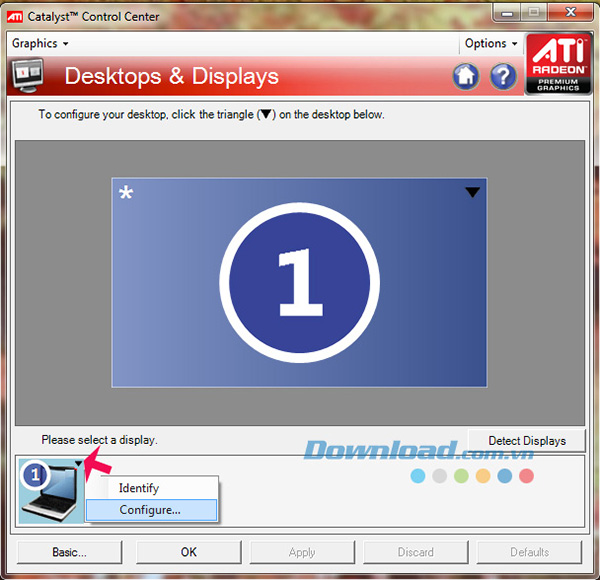The width and height of the screenshot is (600, 580).
Task: Click the ATI Radeon Premium Graphics logo
Action: (558, 64)
